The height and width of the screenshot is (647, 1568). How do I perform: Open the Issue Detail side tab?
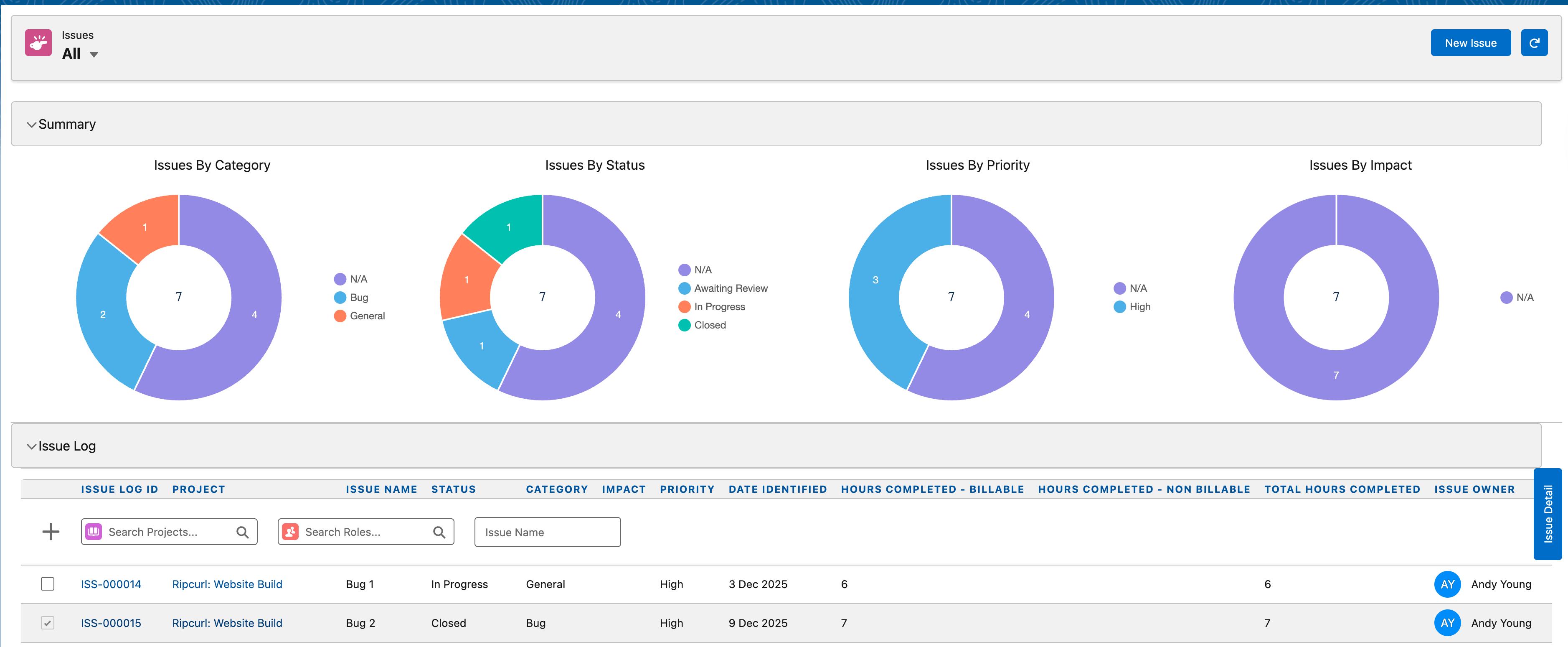click(1547, 514)
